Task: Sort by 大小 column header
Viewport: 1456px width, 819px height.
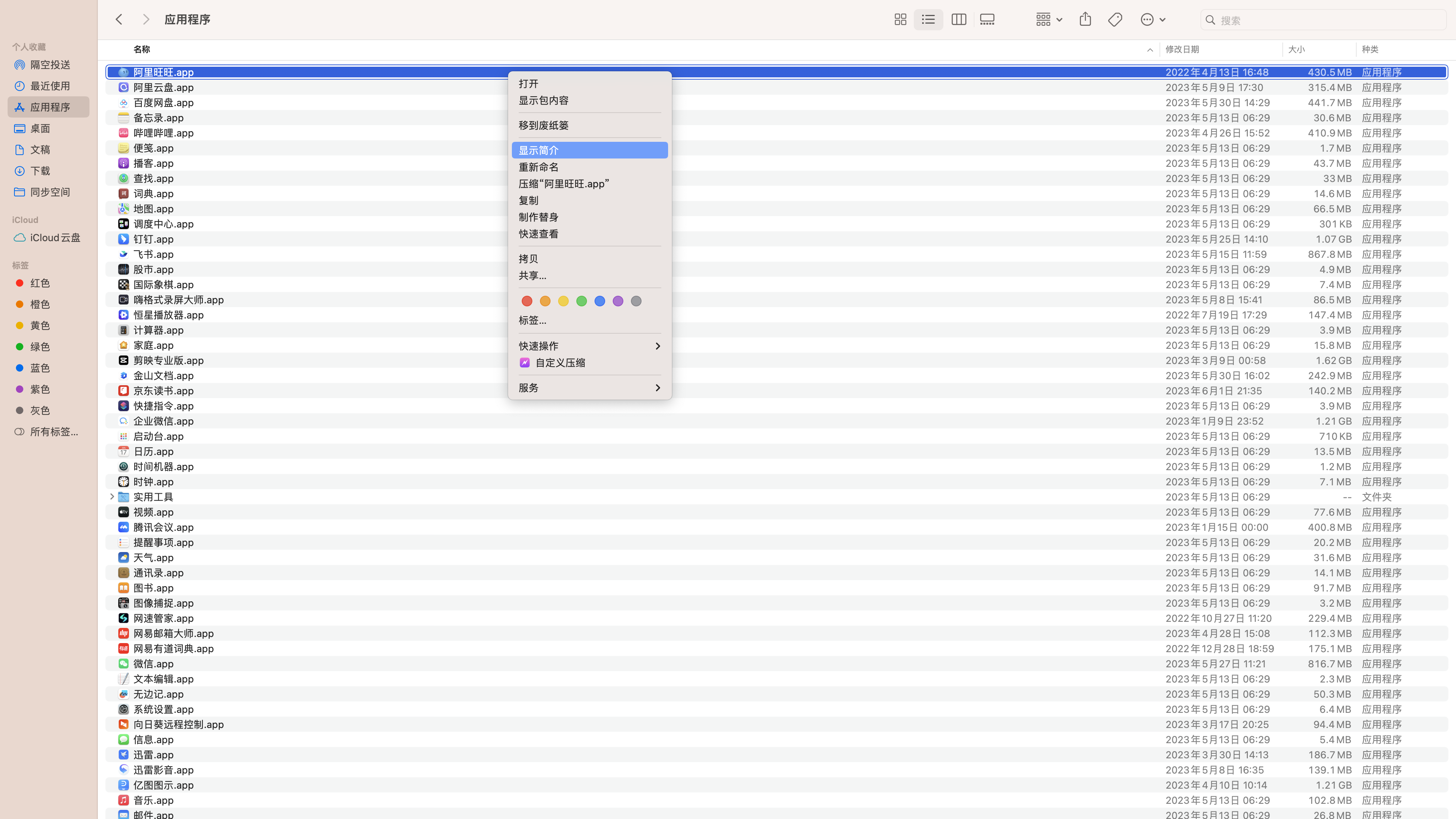Action: click(1319, 50)
